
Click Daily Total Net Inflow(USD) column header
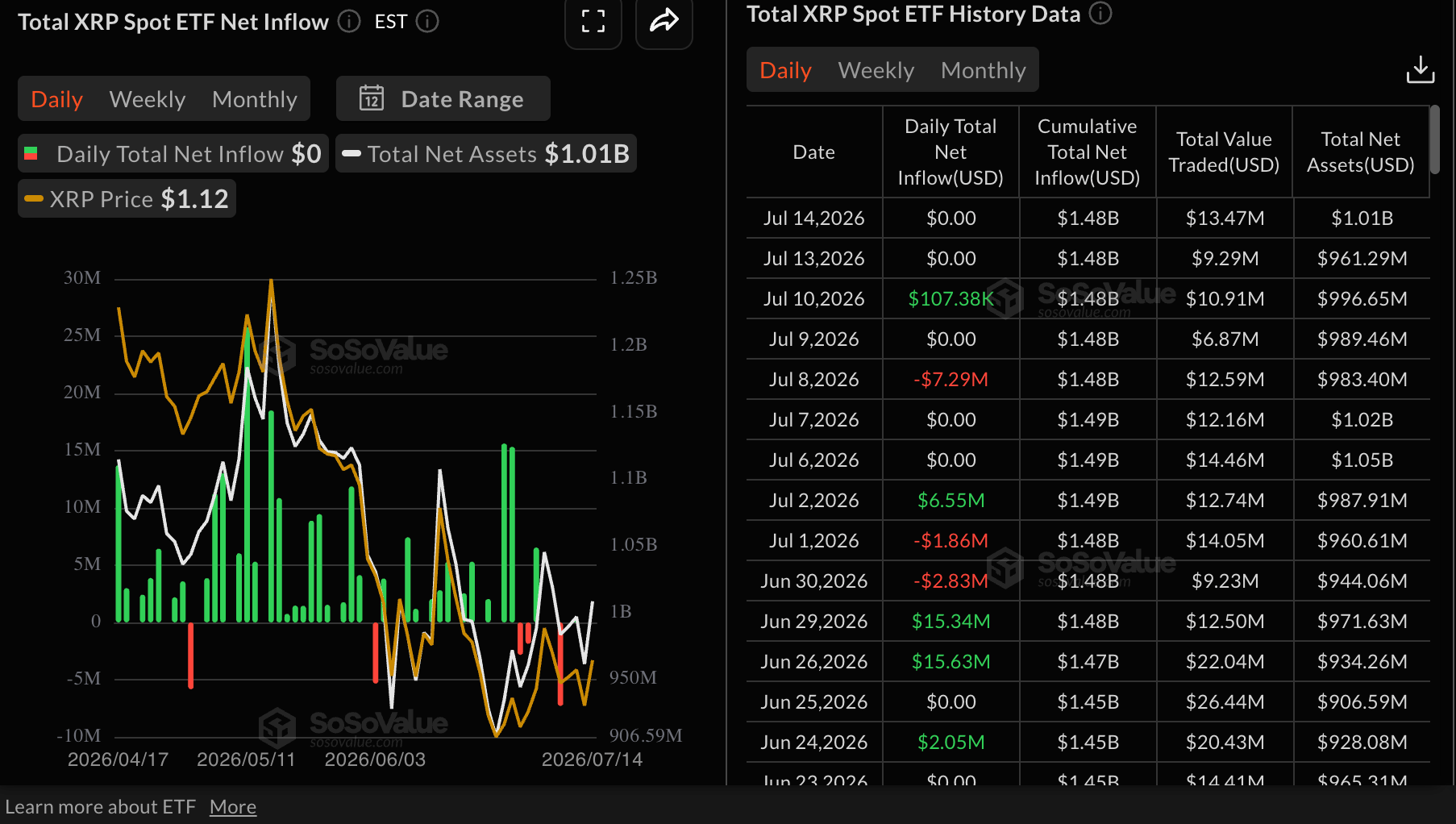pyautogui.click(x=951, y=152)
